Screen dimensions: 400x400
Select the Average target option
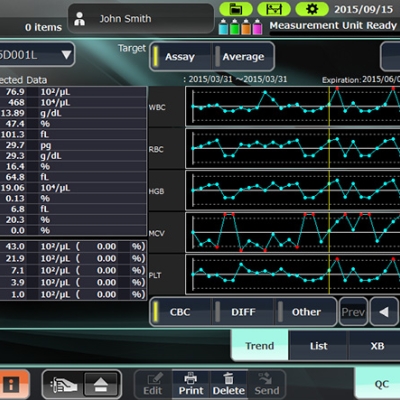click(243, 57)
